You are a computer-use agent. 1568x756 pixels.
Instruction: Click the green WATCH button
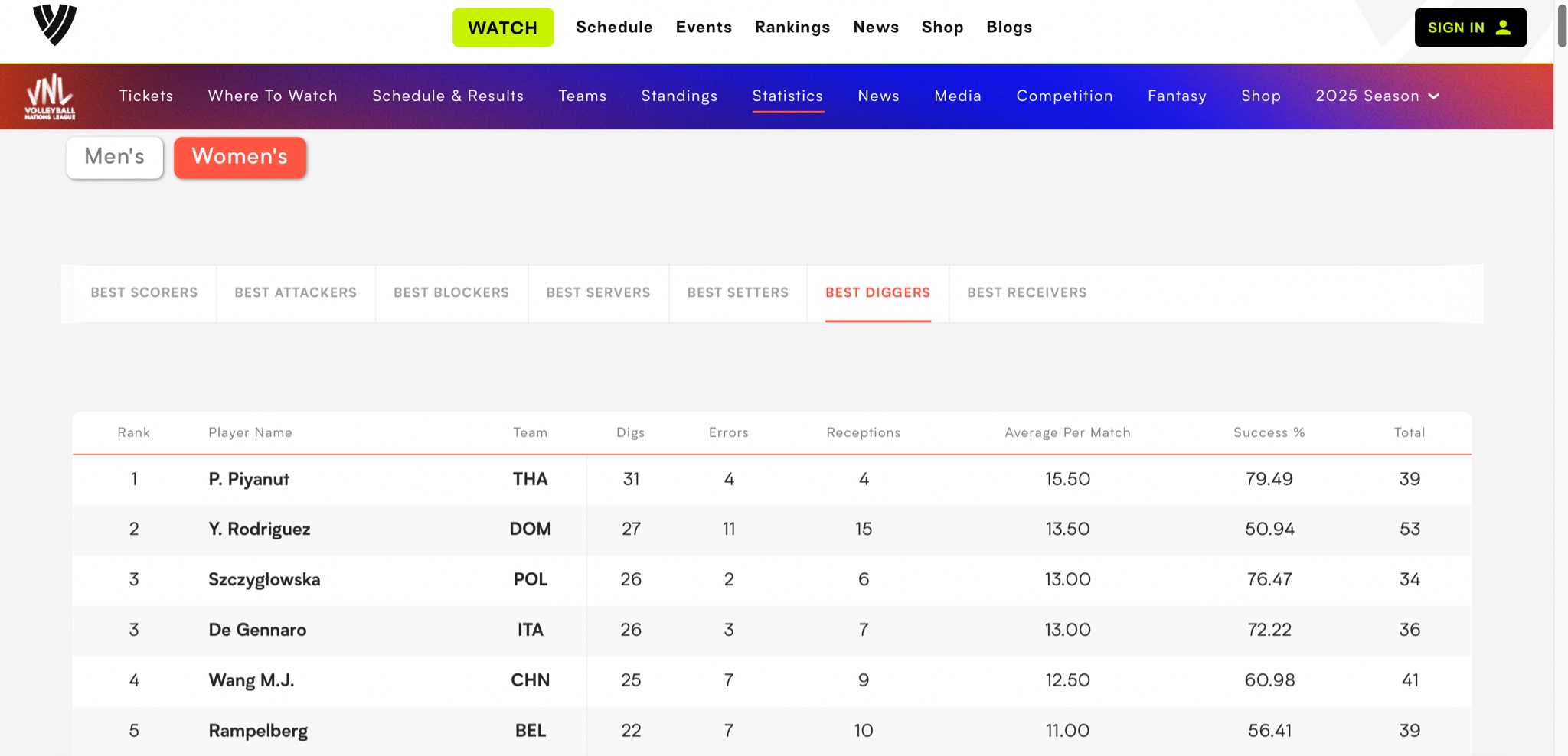click(503, 28)
